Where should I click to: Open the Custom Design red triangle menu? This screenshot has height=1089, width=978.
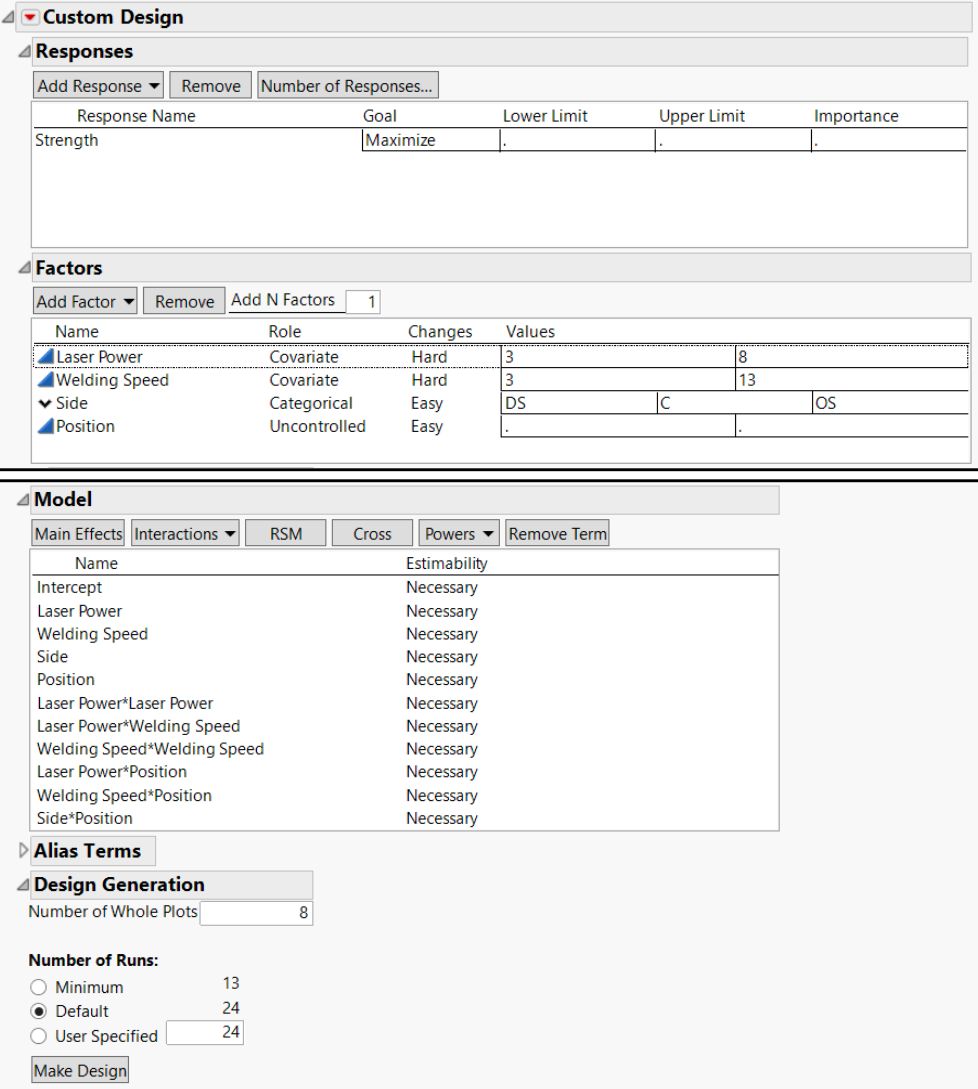coord(30,17)
